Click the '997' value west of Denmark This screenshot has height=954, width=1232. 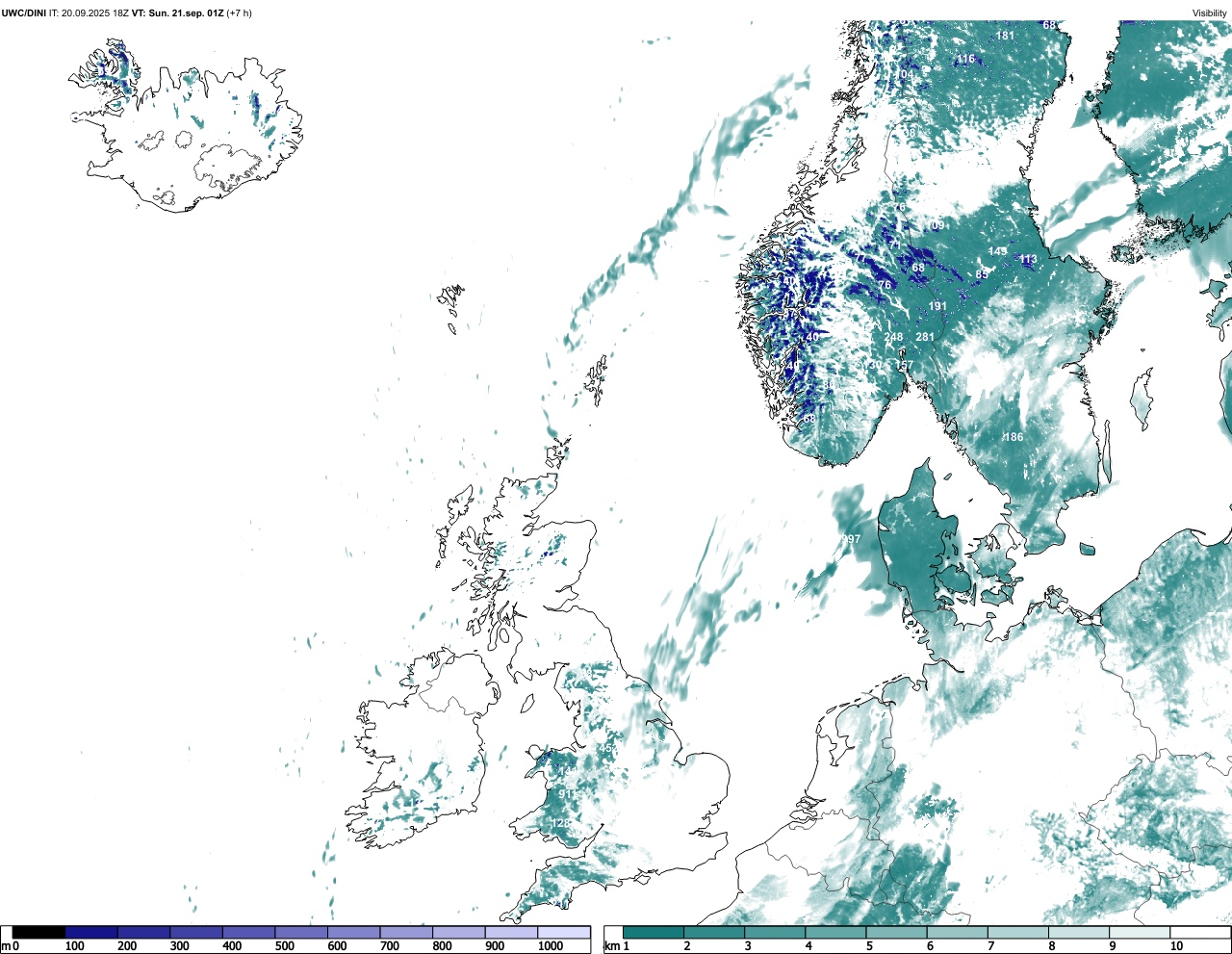point(851,539)
